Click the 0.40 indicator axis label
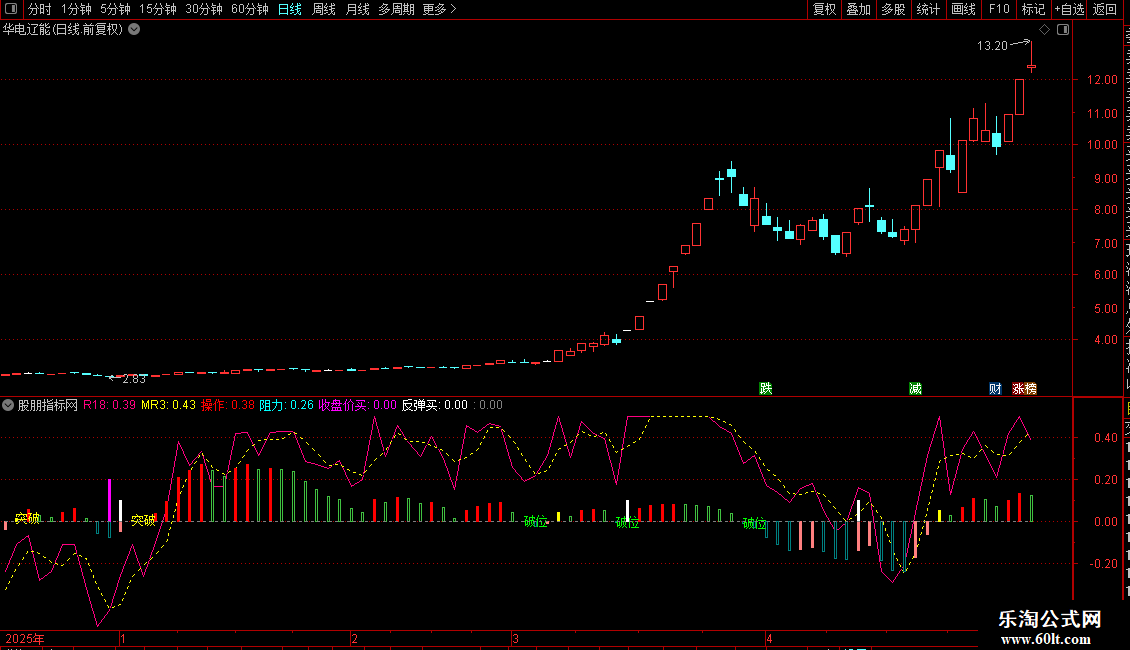The width and height of the screenshot is (1130, 650). point(1105,437)
